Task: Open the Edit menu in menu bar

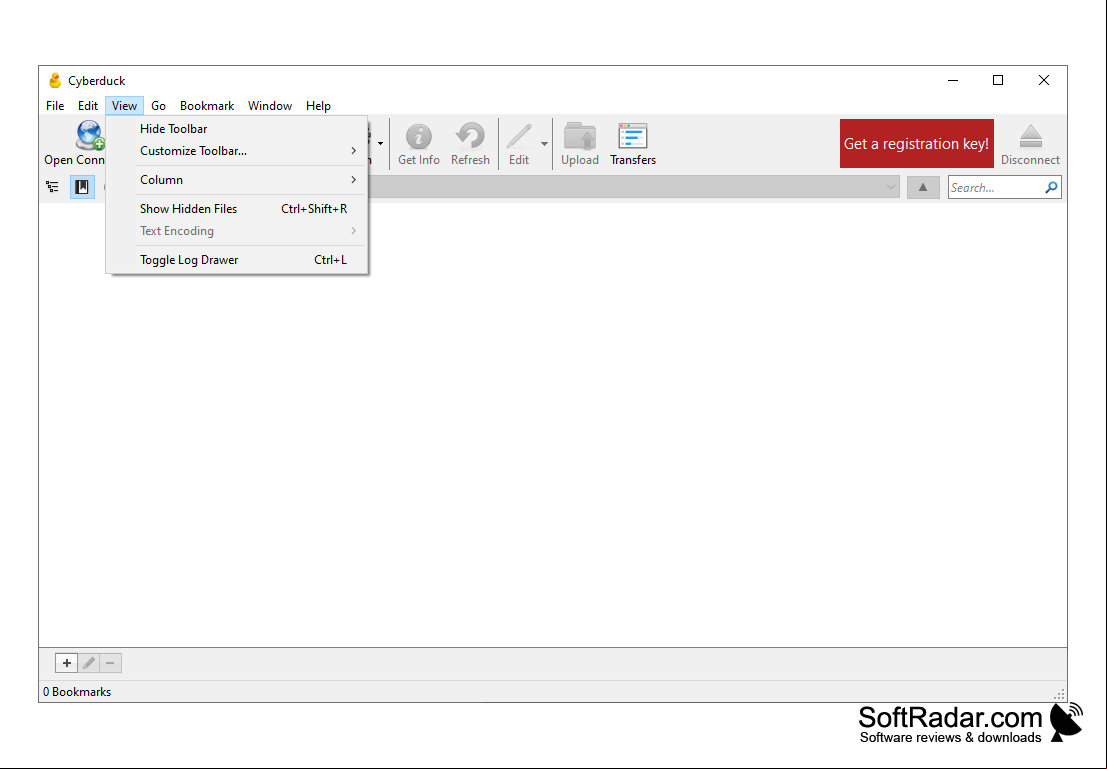Action: click(88, 106)
